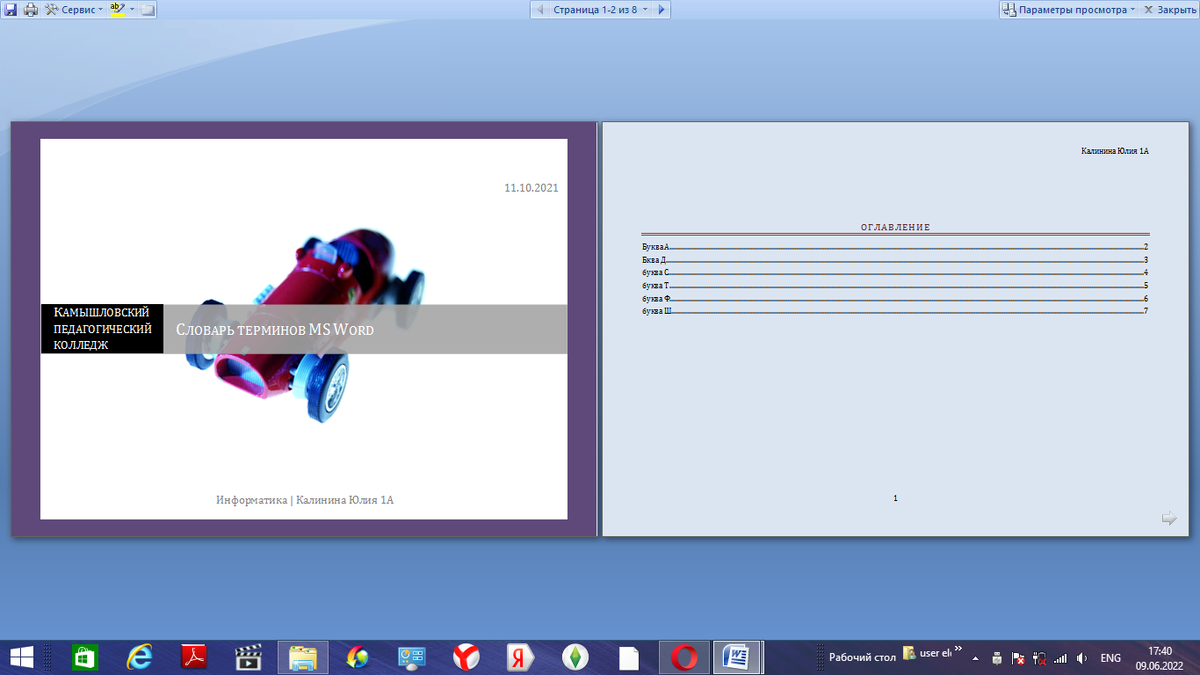
Task: Launch Internet Explorer from taskbar
Action: [139, 657]
